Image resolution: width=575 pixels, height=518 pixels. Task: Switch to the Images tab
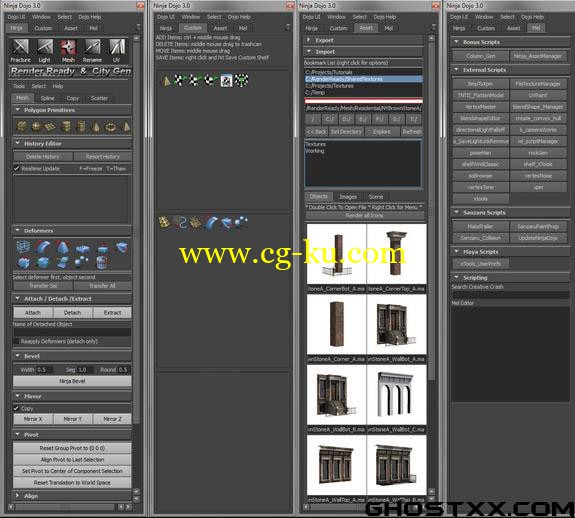coord(348,197)
